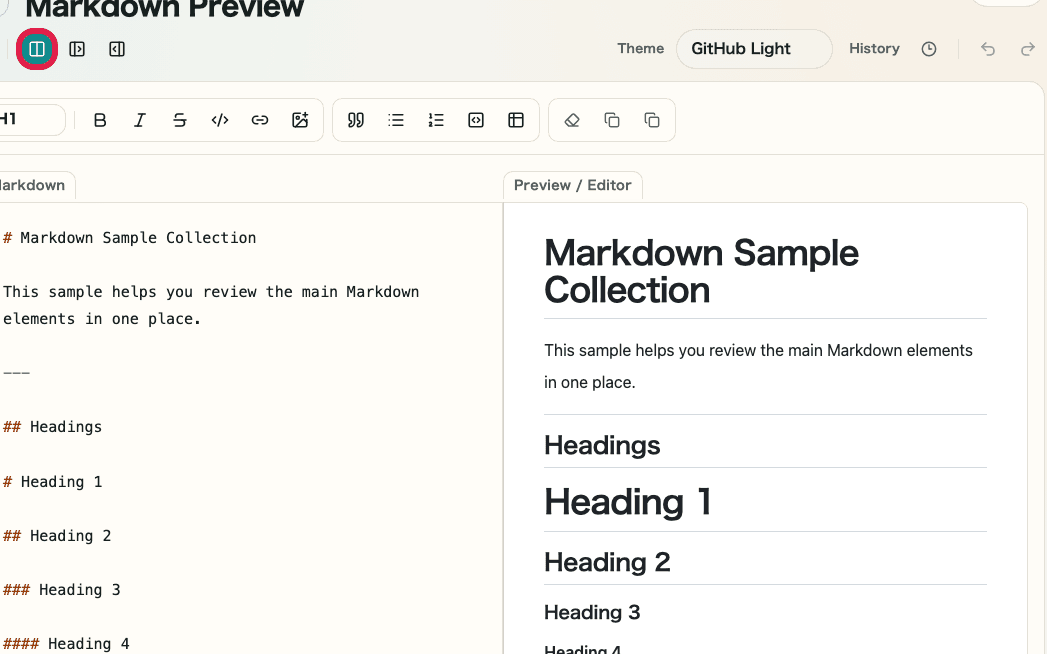
Task: Clear formatting with the eraser tool
Action: (x=571, y=119)
